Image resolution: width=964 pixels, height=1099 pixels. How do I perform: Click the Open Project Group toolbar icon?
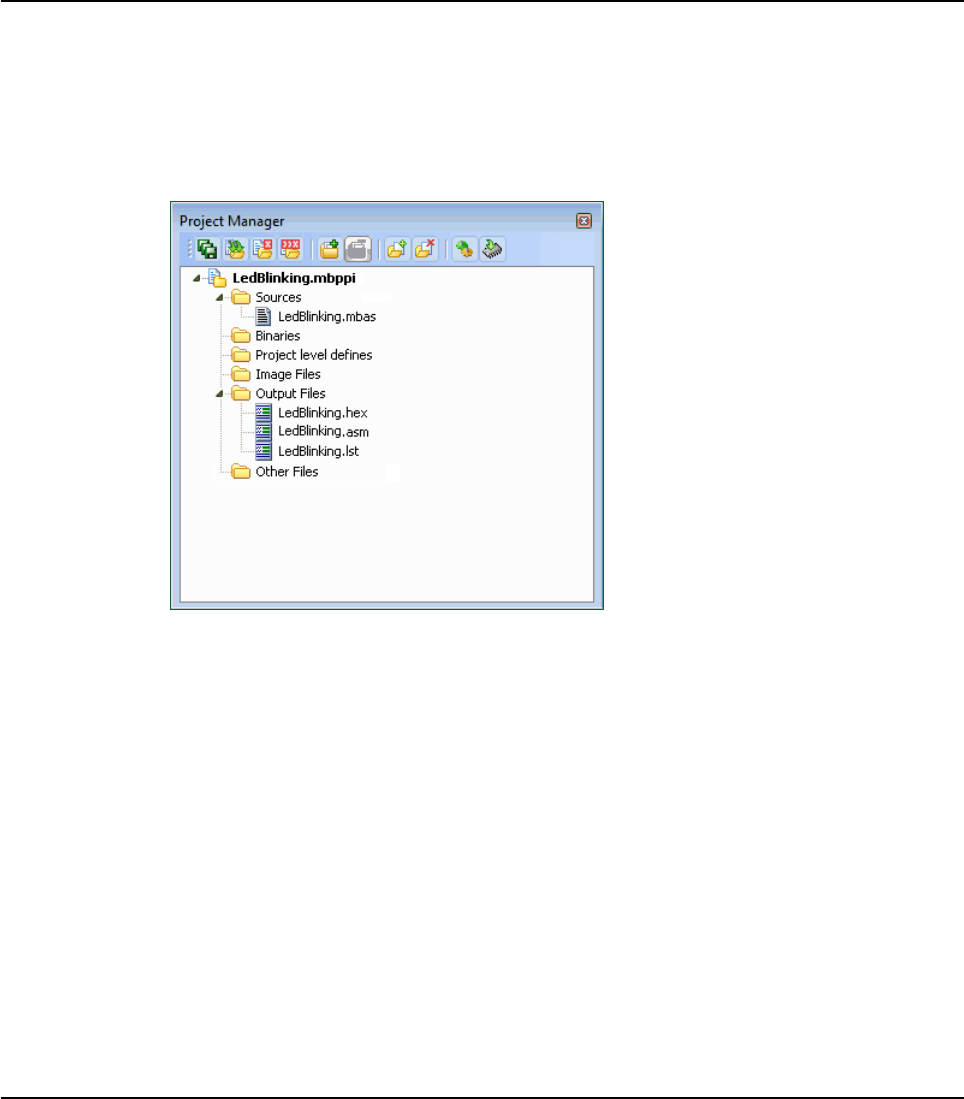pos(235,249)
